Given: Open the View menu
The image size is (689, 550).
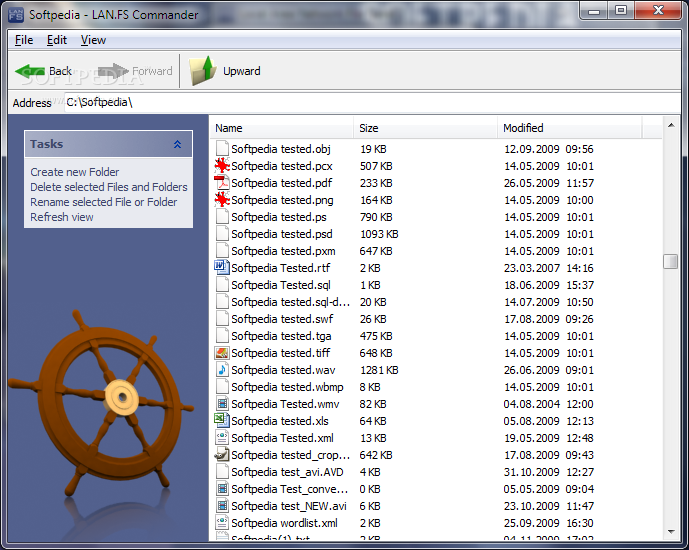Looking at the screenshot, I should click(x=93, y=40).
